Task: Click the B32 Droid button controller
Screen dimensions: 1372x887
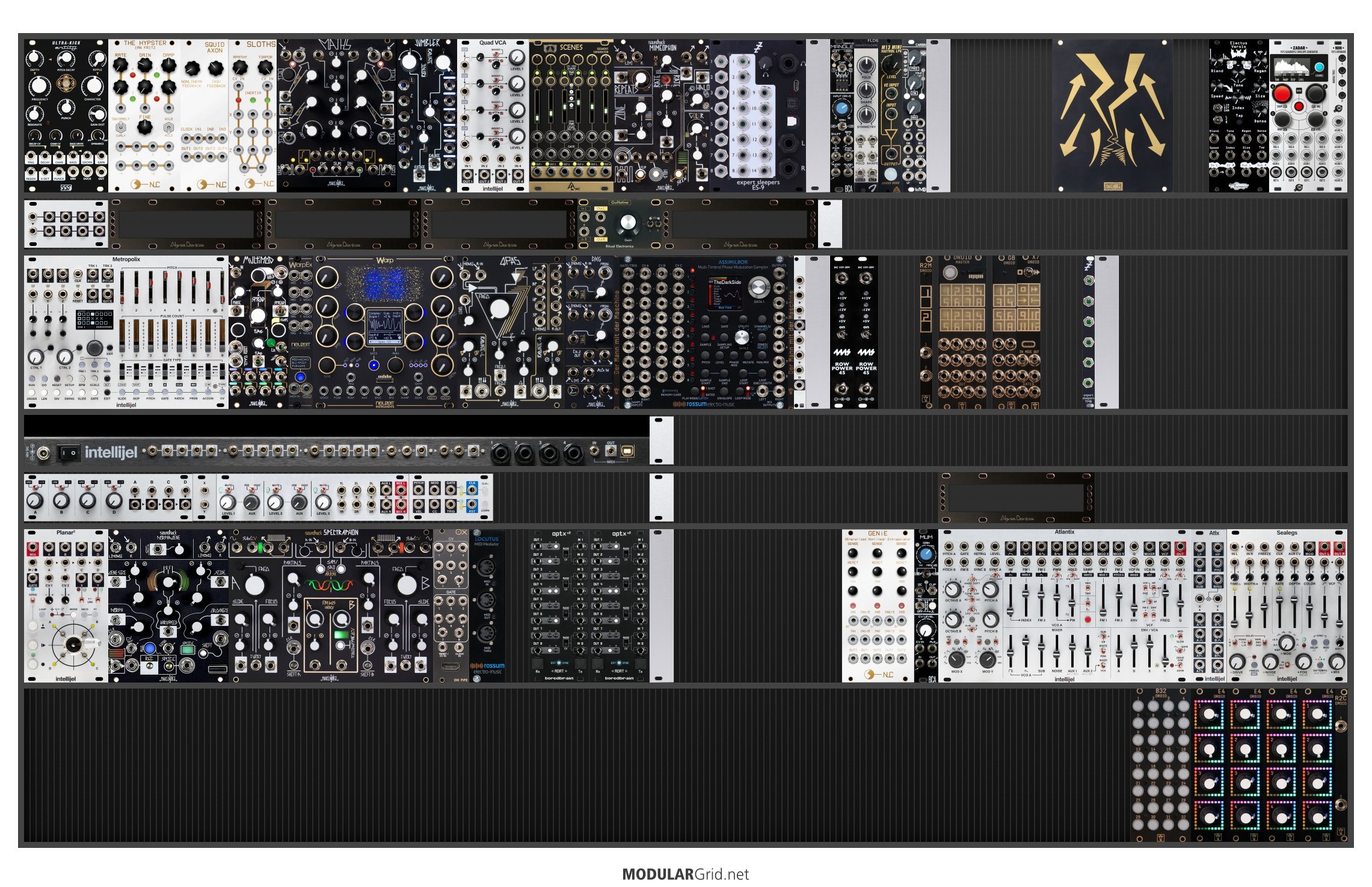Action: point(1161,765)
